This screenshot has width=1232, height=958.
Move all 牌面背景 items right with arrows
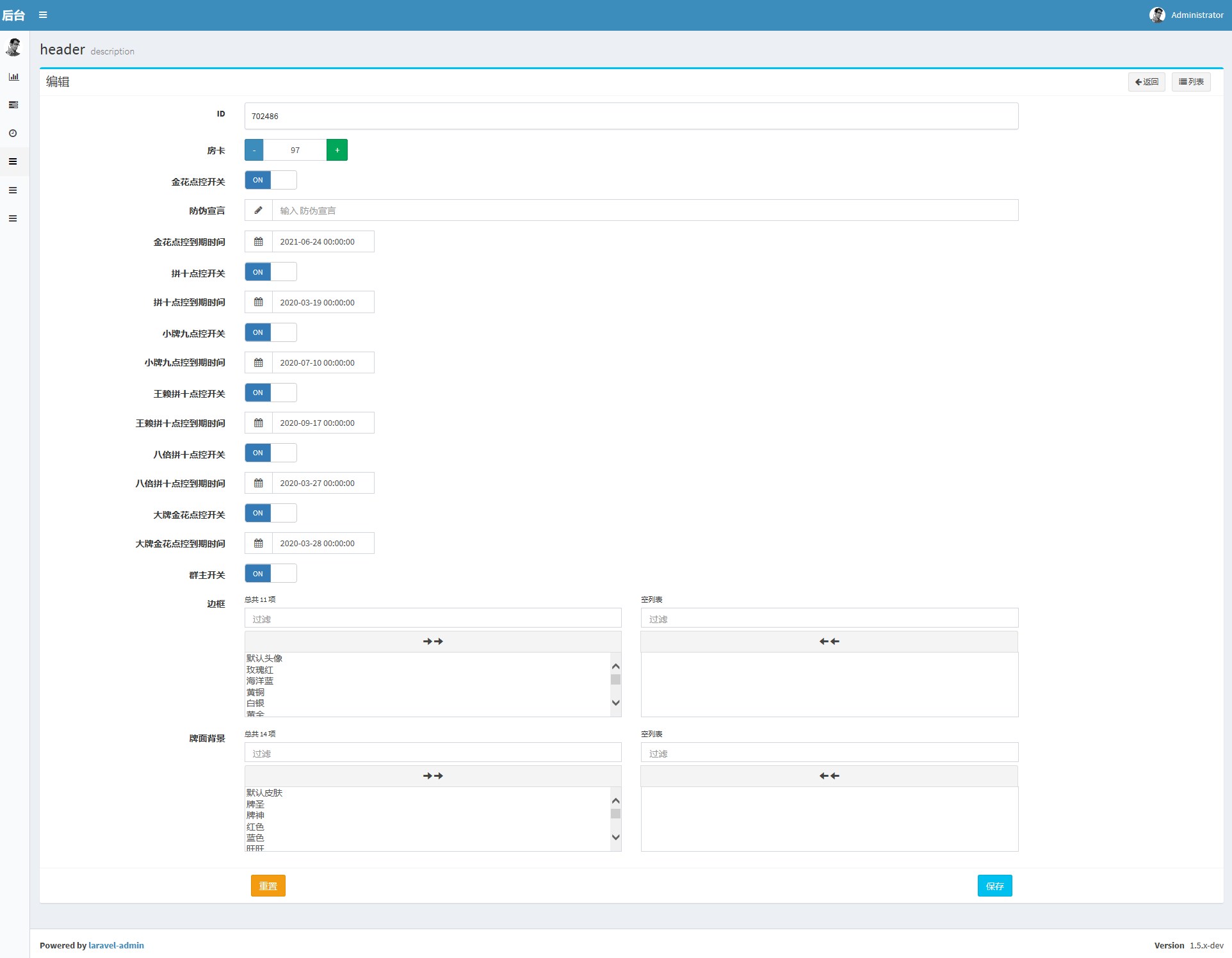[x=433, y=776]
